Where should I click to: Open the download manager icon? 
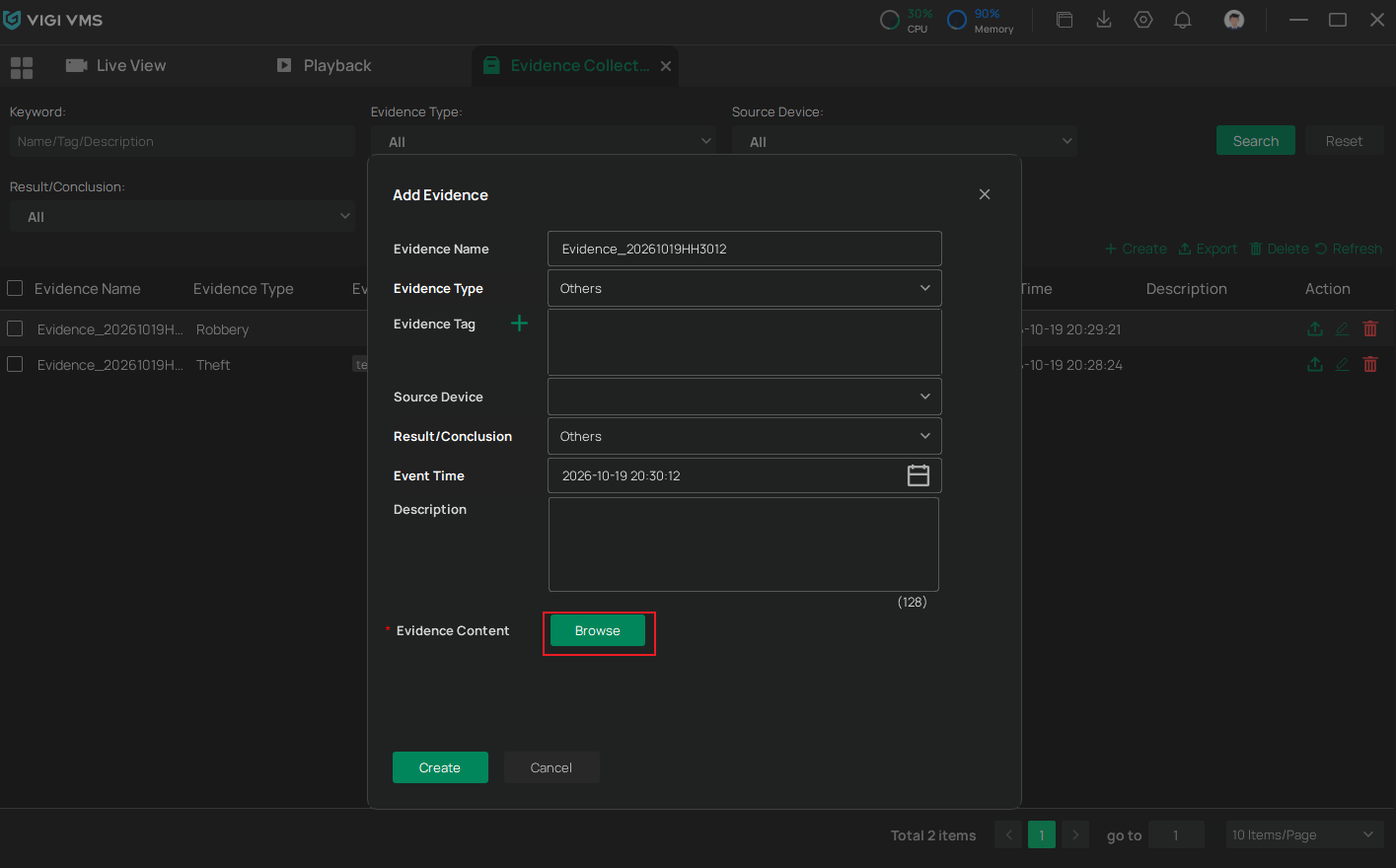1104,20
